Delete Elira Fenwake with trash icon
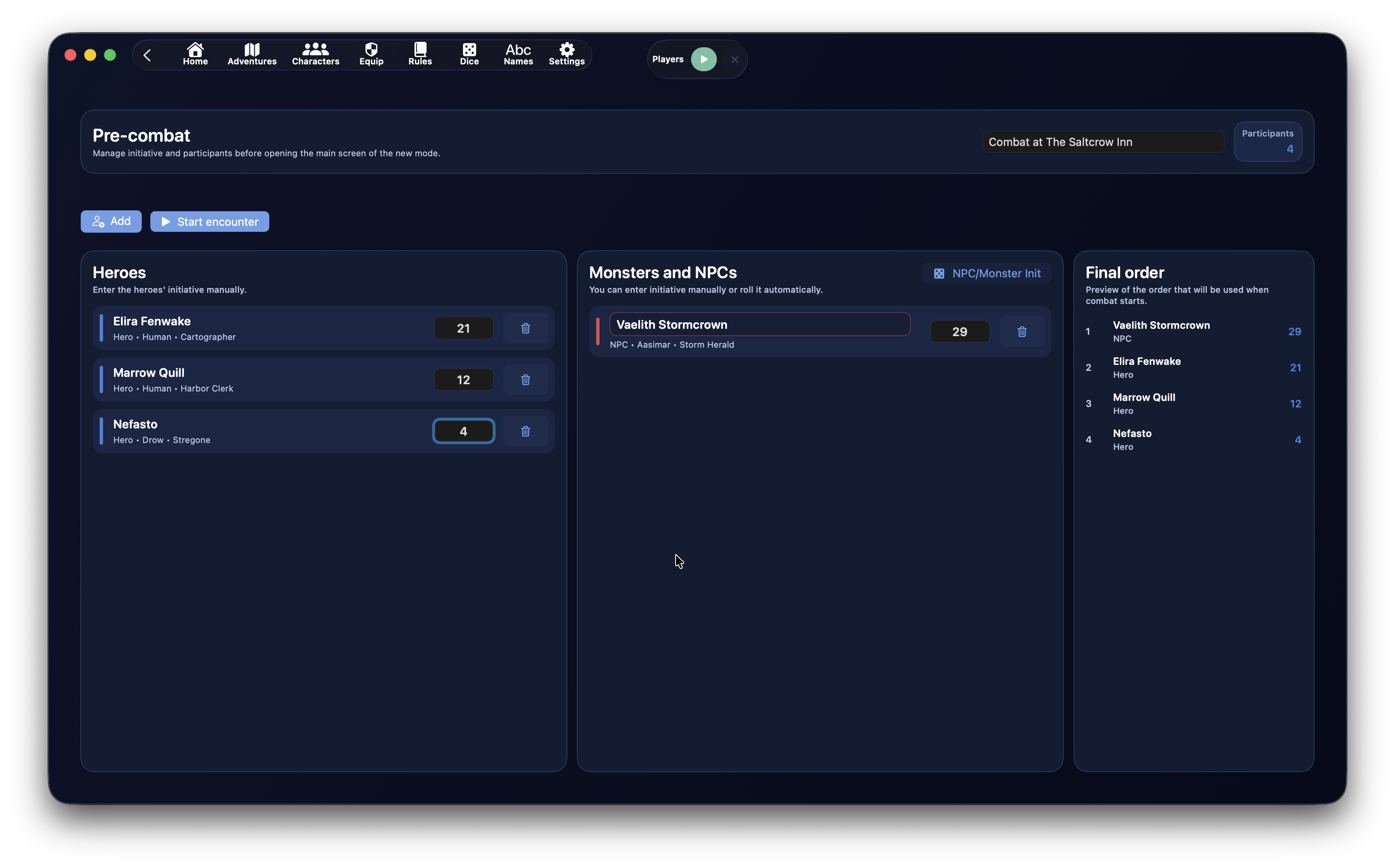The height and width of the screenshot is (868, 1395). [525, 328]
